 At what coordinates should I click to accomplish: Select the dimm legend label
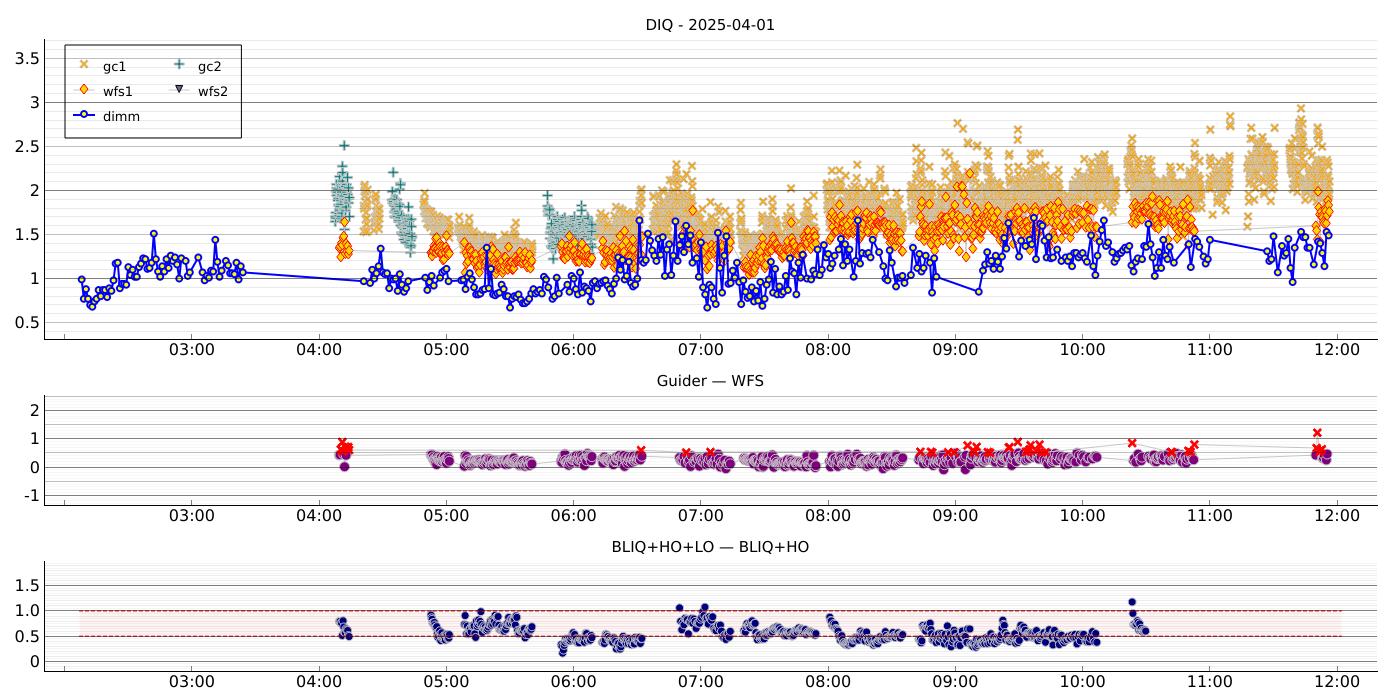121,116
